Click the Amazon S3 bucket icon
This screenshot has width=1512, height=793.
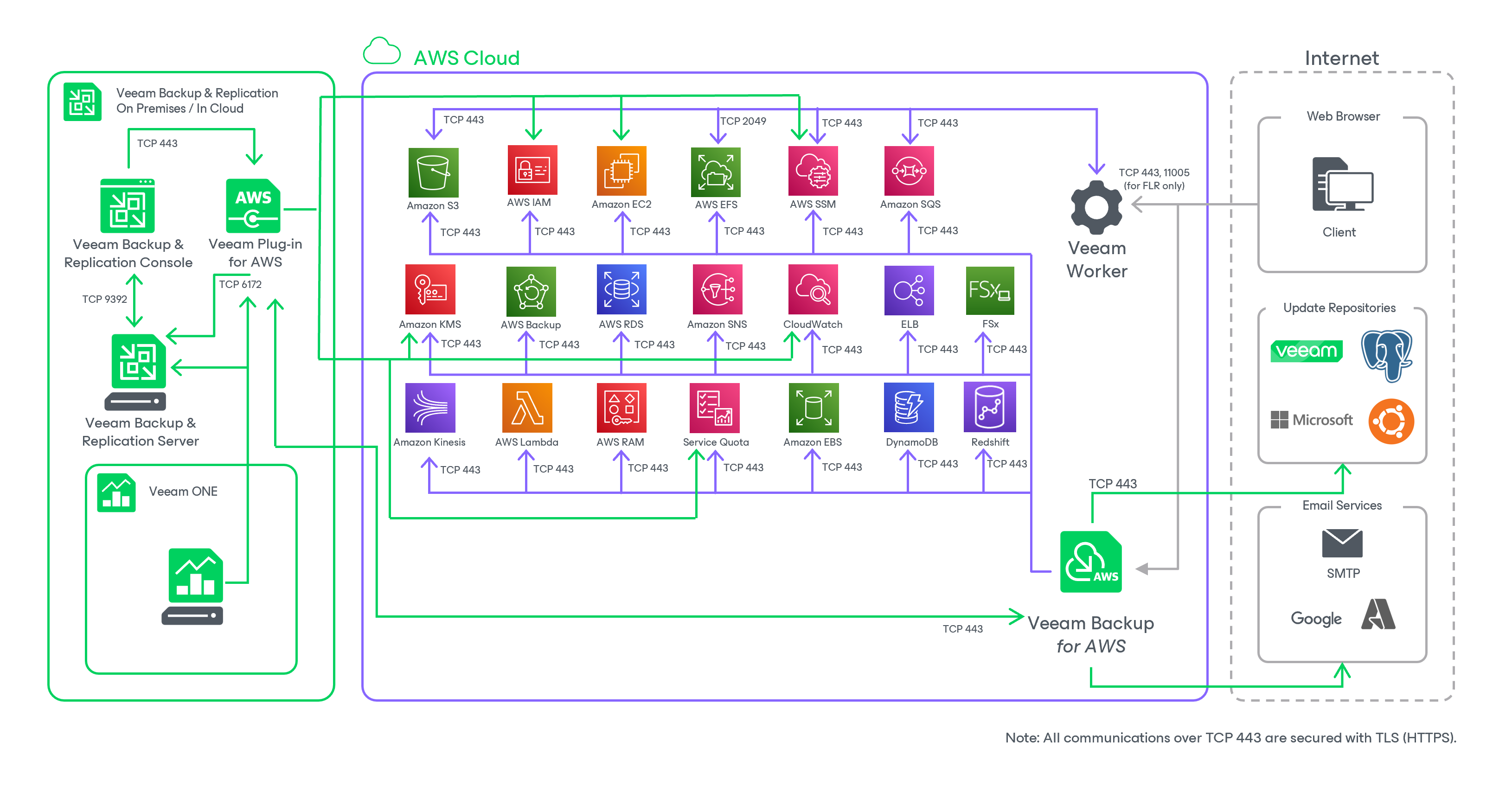pos(433,173)
